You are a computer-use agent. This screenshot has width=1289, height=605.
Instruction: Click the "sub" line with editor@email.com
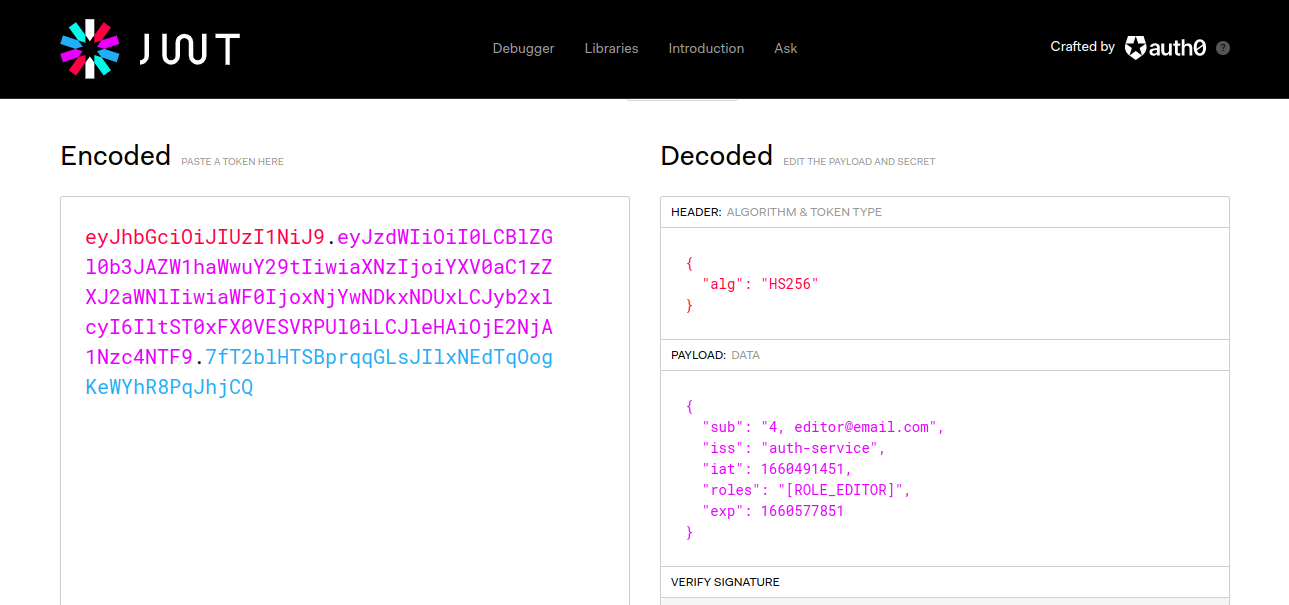click(x=823, y=427)
